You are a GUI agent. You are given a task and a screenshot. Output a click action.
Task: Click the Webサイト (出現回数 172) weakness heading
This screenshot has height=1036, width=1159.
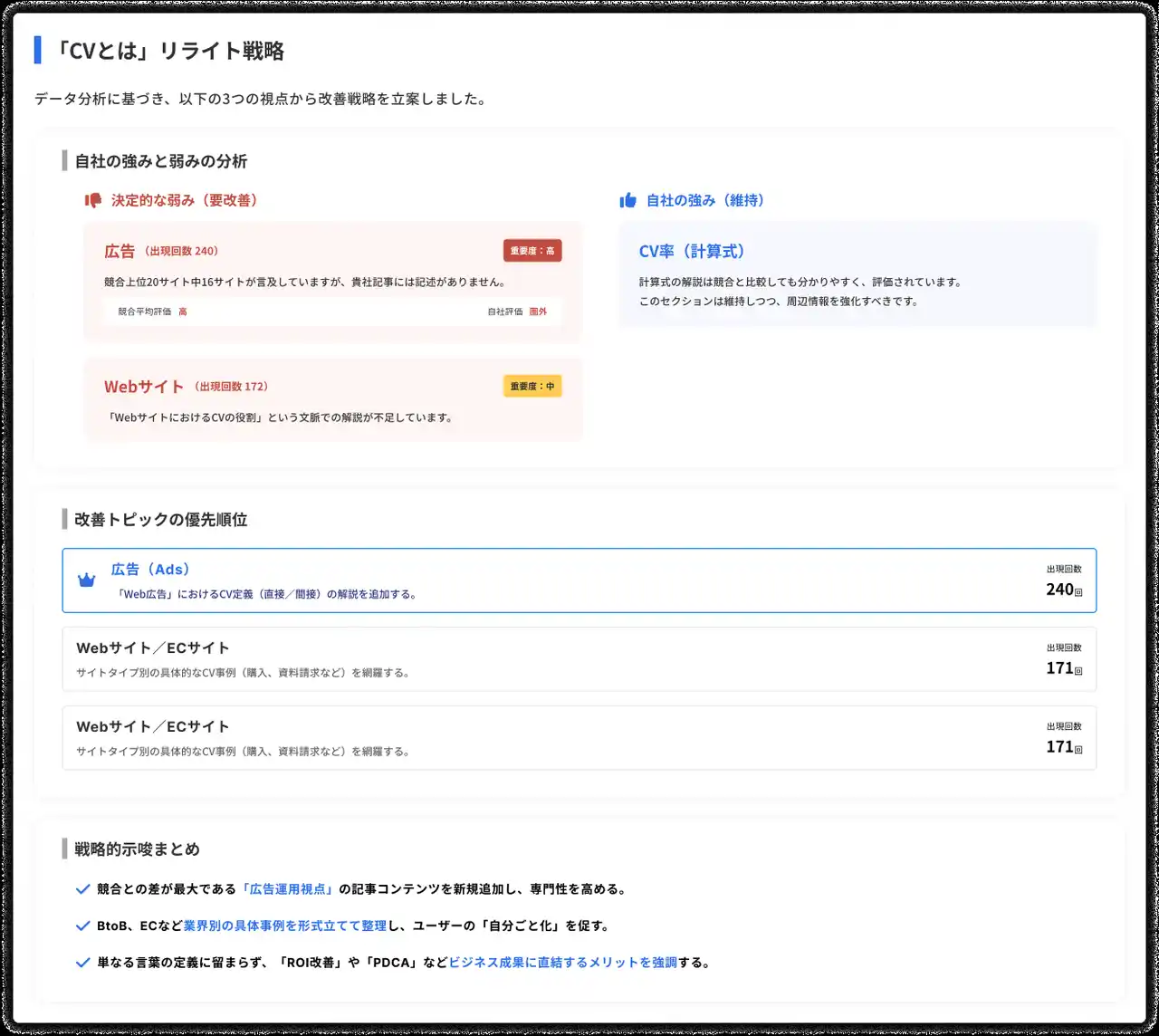click(186, 387)
